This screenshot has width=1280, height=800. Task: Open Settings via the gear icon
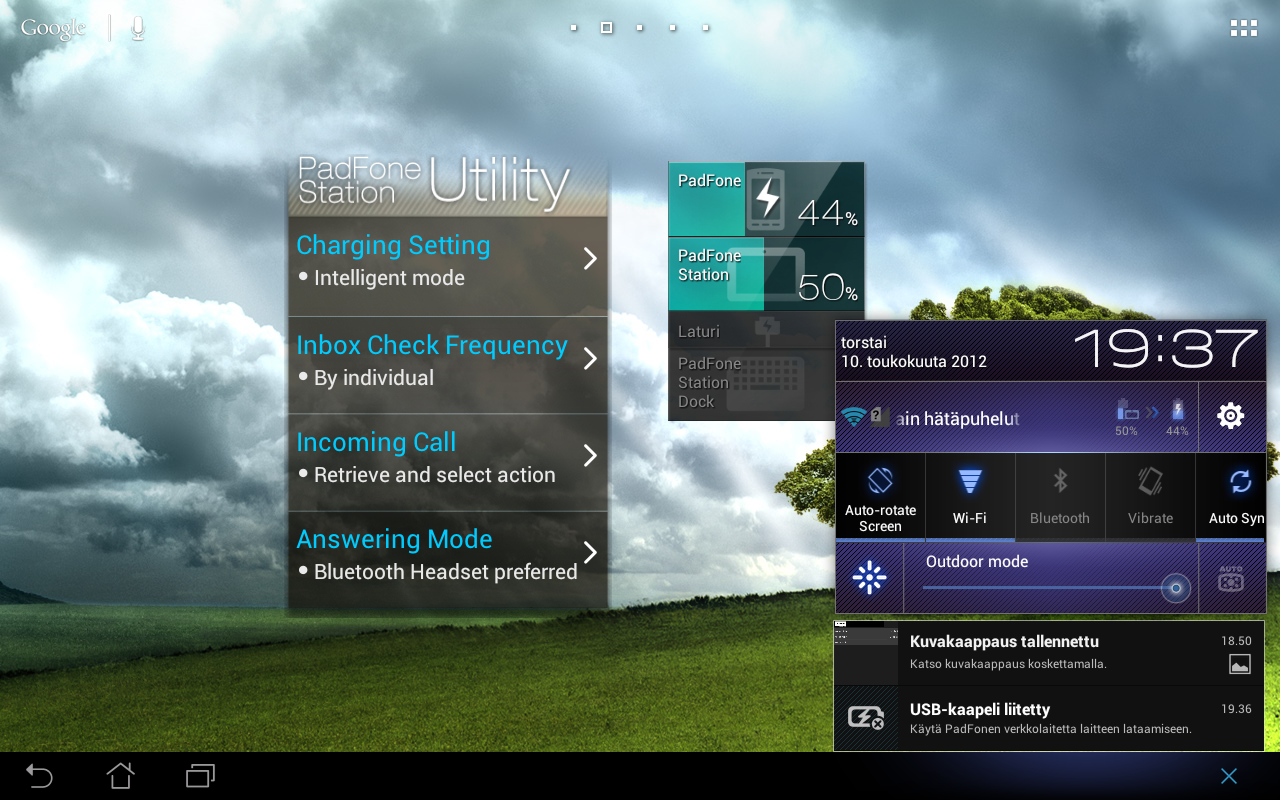1231,416
